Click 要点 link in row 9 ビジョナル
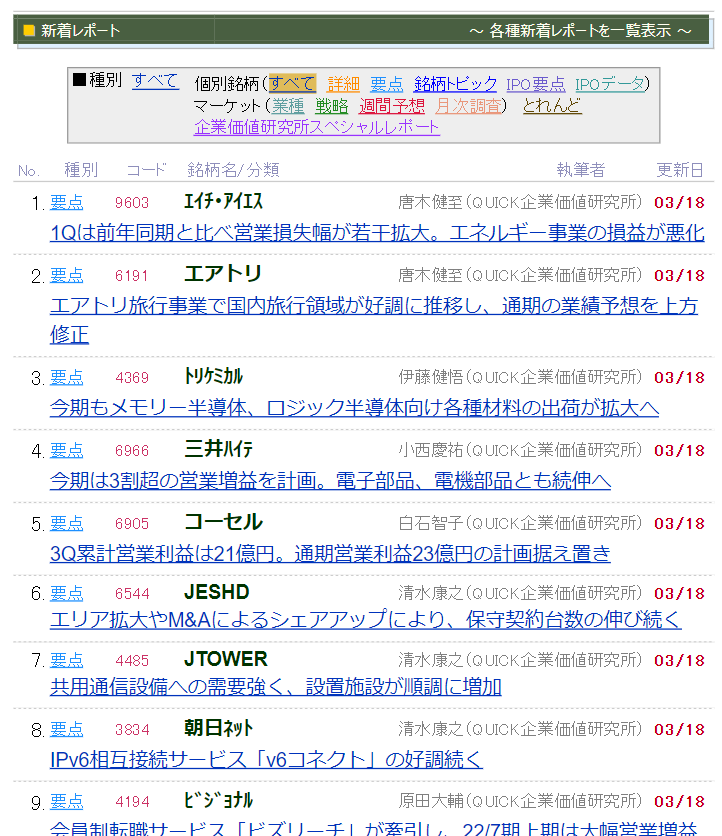 (x=67, y=801)
